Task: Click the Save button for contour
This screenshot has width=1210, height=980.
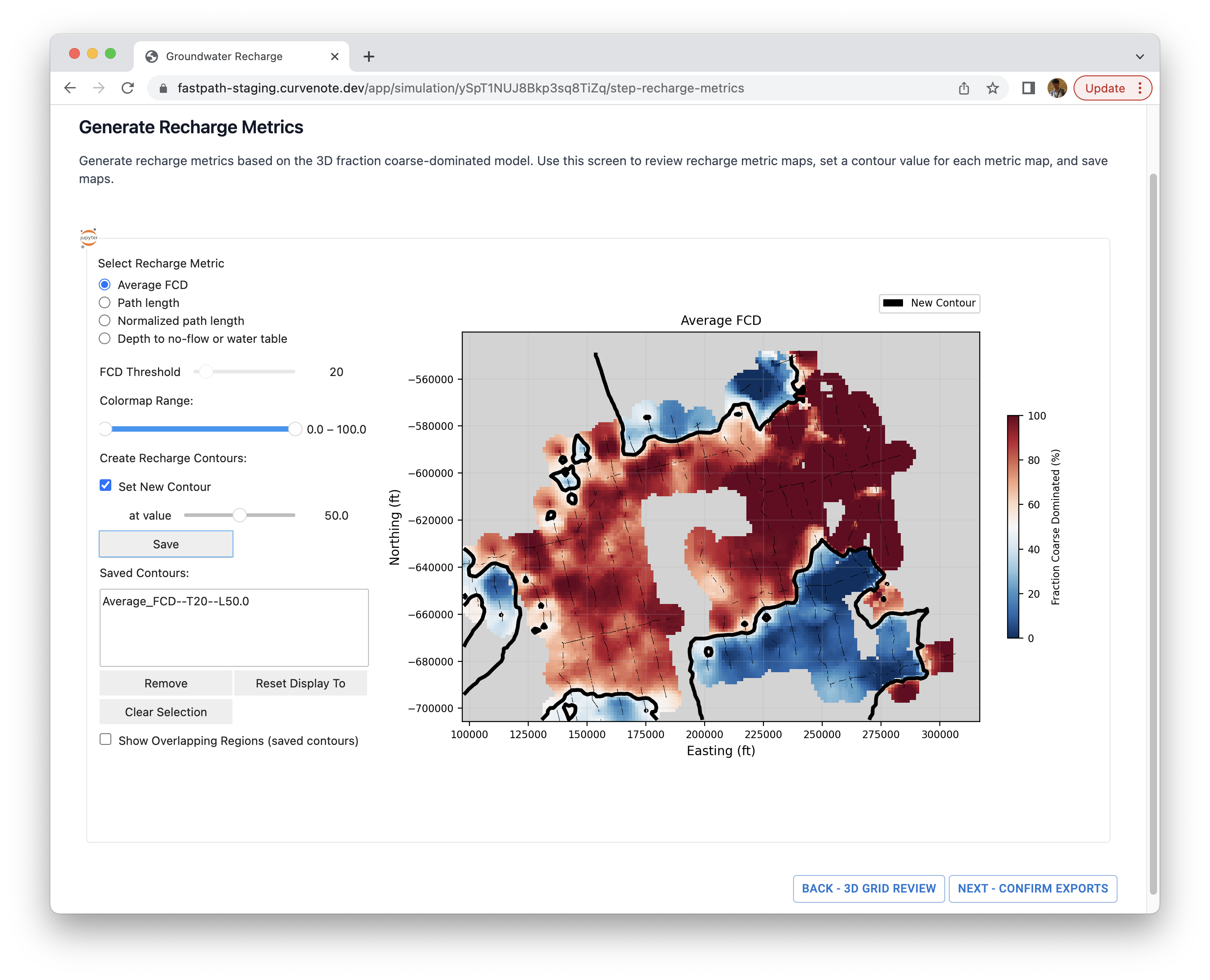Action: (x=165, y=543)
